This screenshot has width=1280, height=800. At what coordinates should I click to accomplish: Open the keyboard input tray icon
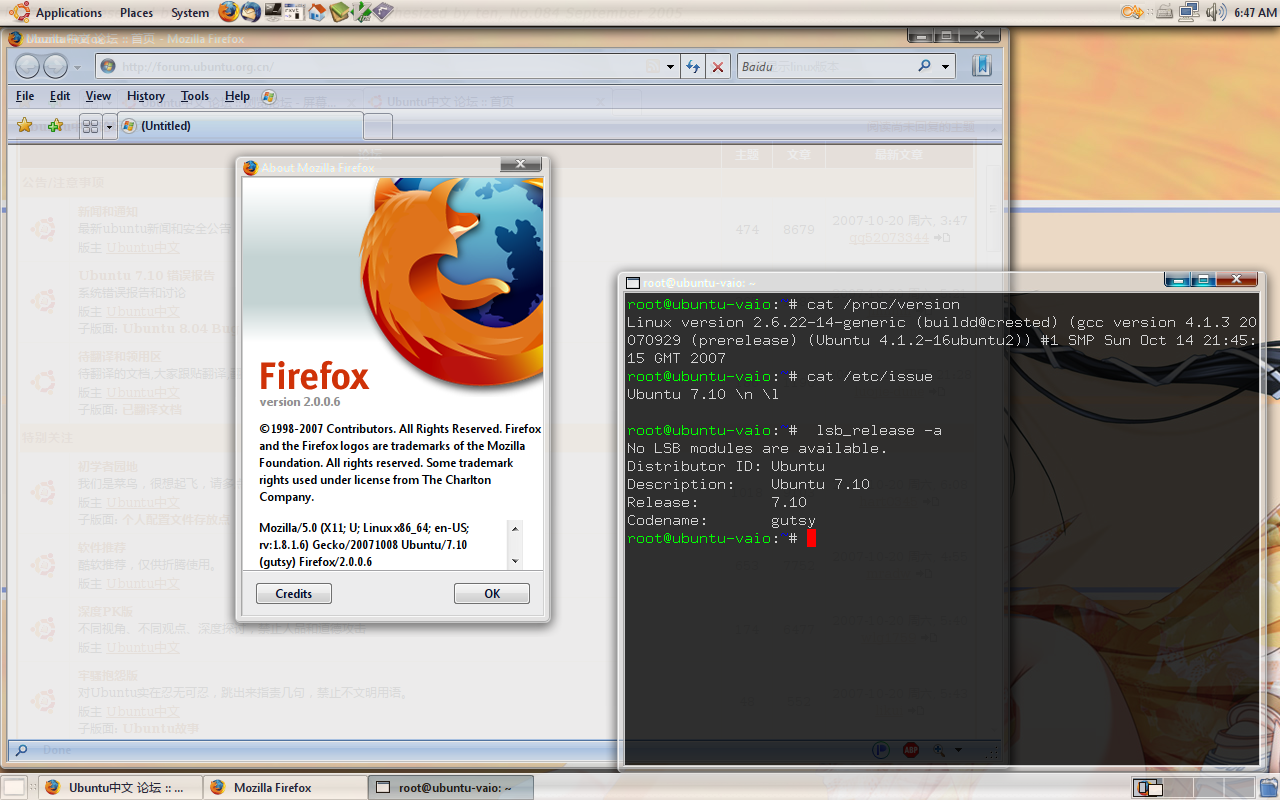tap(1164, 12)
